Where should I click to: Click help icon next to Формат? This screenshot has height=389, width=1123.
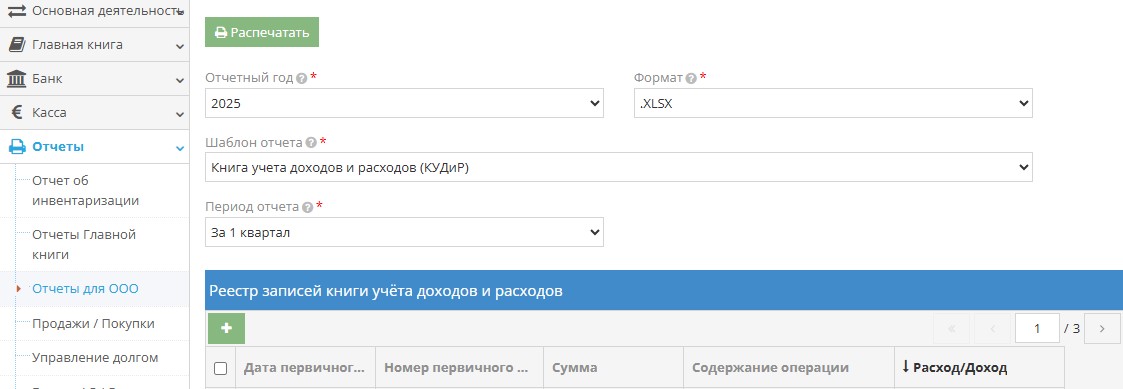tap(691, 78)
